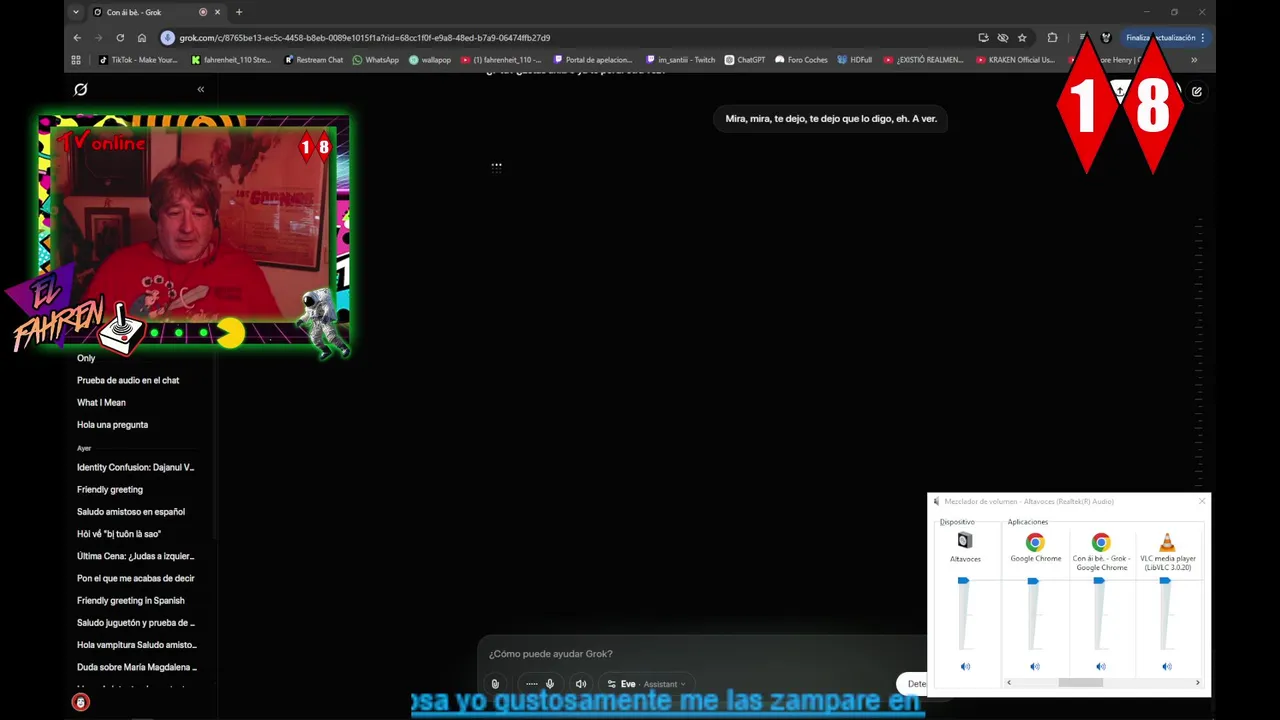Open the Pon el que me acabas de decir conversation
1280x720 pixels.
click(135, 578)
